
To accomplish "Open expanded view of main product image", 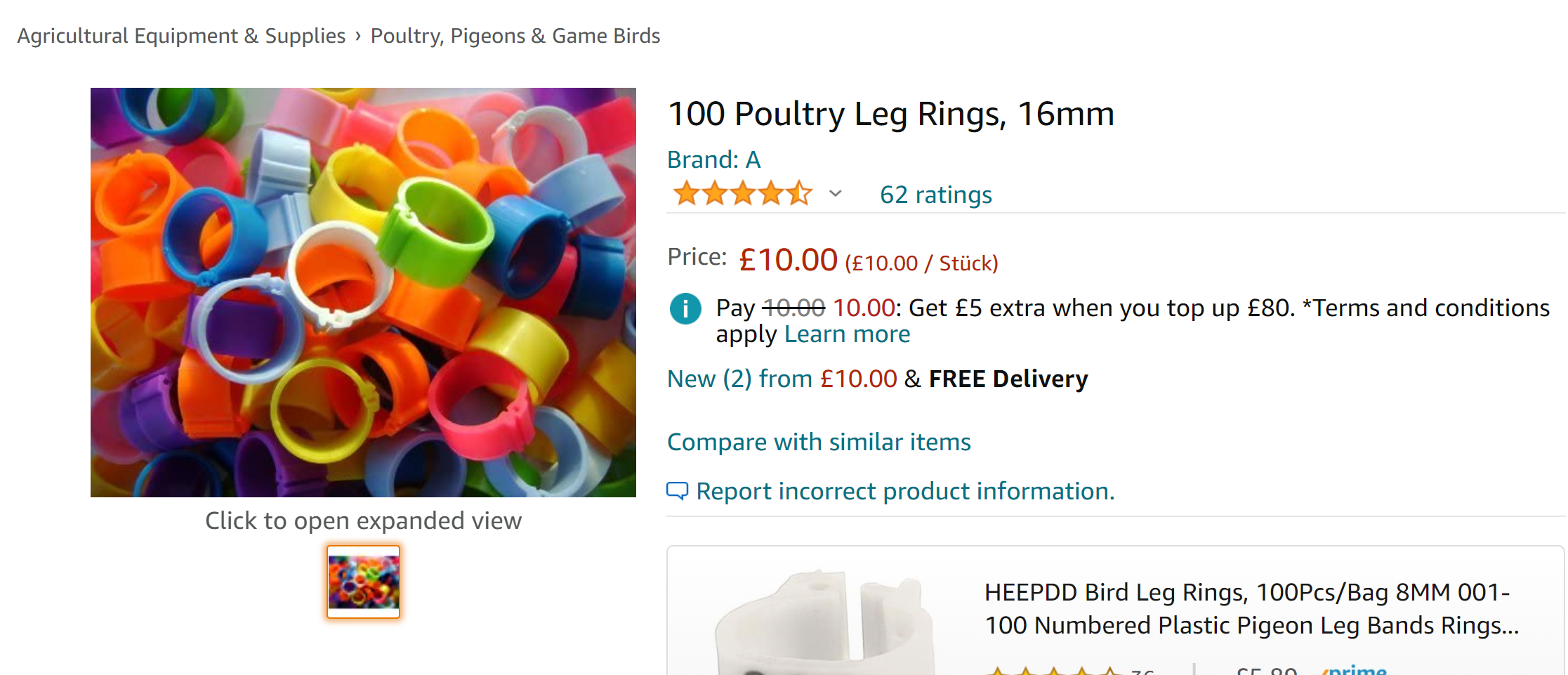I will click(x=363, y=292).
